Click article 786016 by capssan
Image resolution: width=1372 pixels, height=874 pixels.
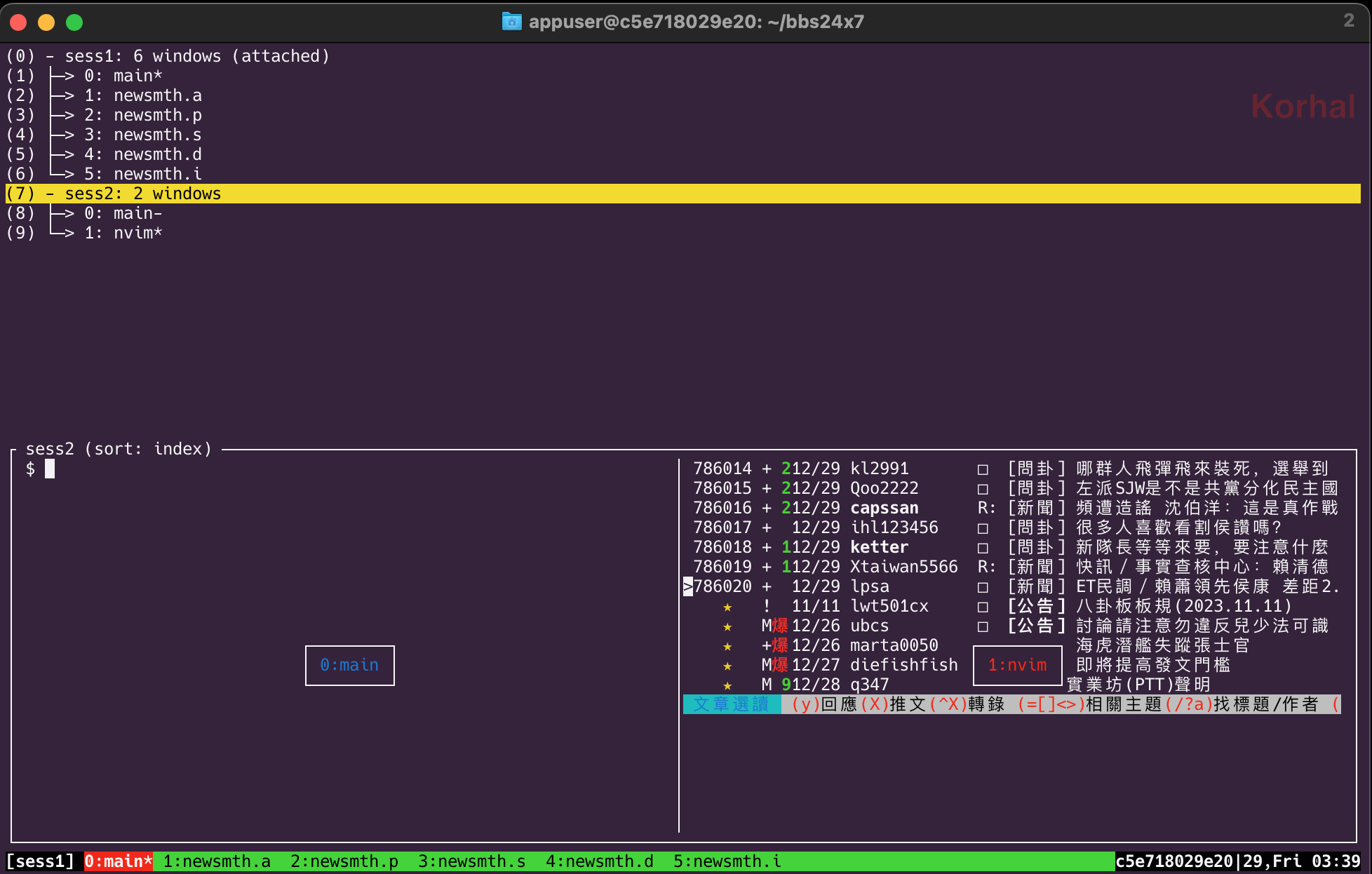pos(1016,508)
